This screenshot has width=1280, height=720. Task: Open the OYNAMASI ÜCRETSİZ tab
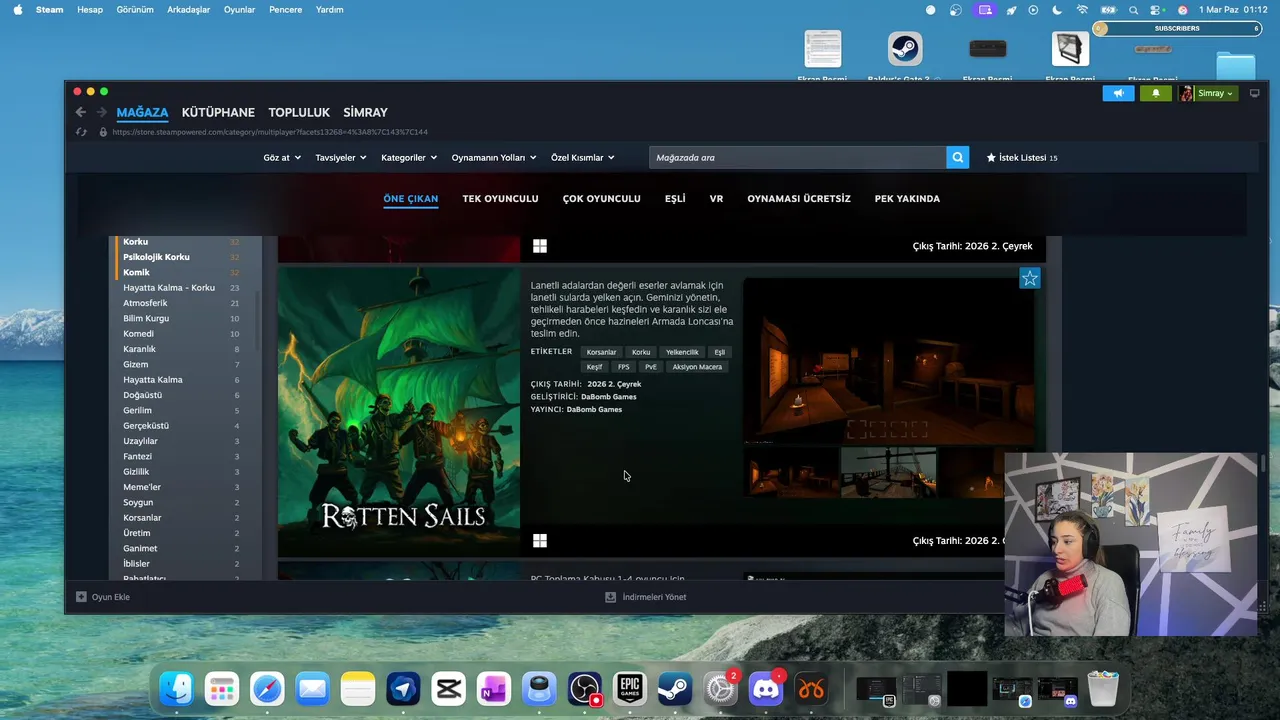click(x=799, y=198)
